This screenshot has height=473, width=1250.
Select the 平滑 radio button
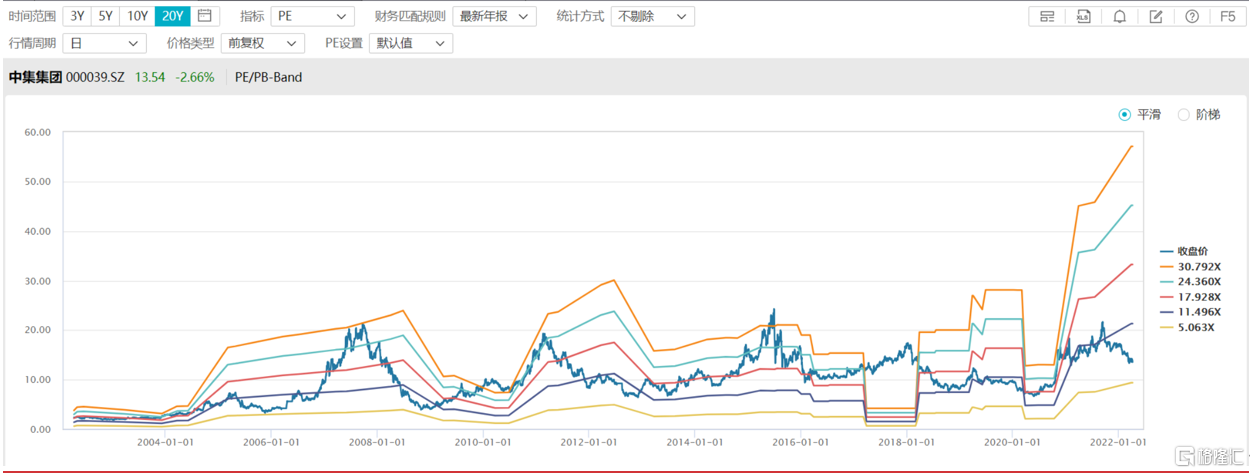point(1124,115)
